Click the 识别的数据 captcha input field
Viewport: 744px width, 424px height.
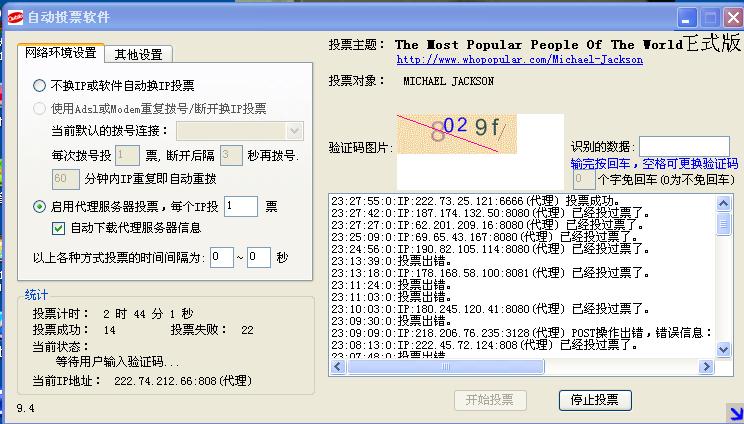[684, 146]
